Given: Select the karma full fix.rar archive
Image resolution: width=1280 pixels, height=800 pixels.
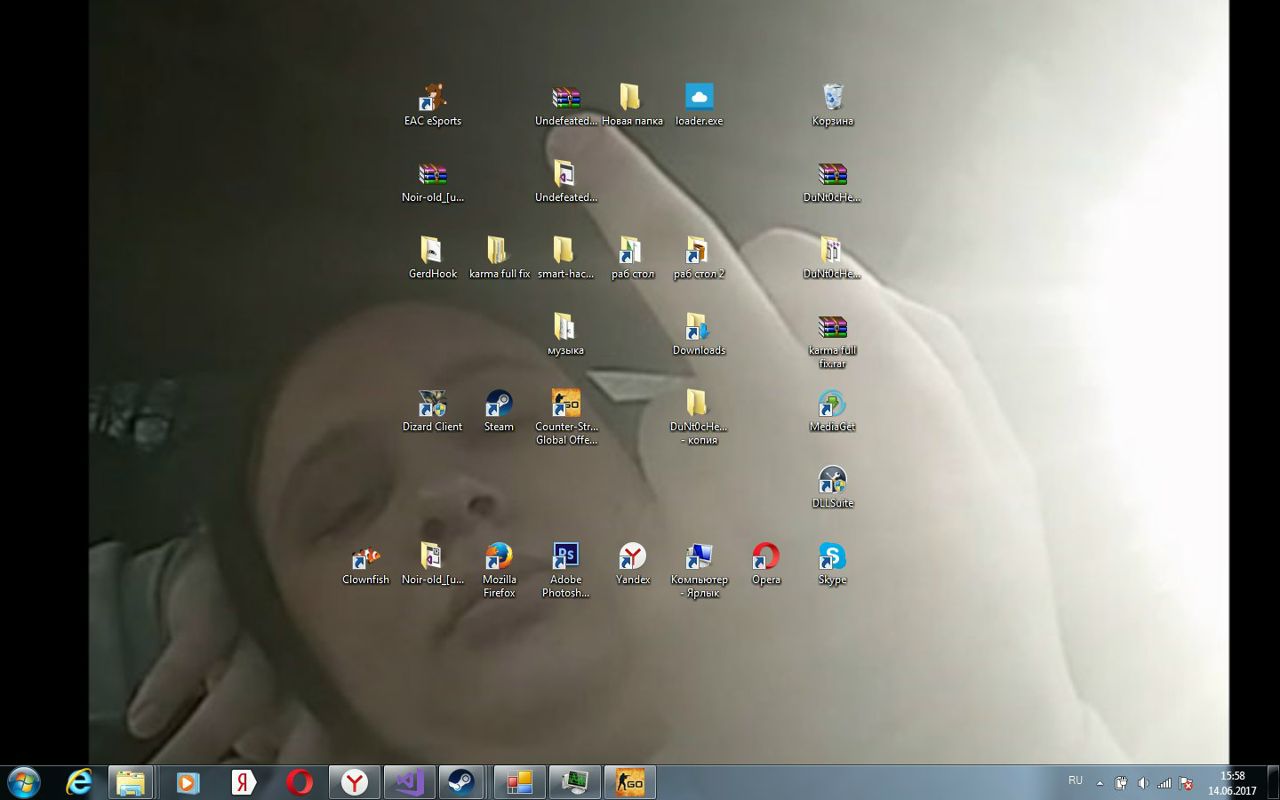Looking at the screenshot, I should [x=832, y=328].
